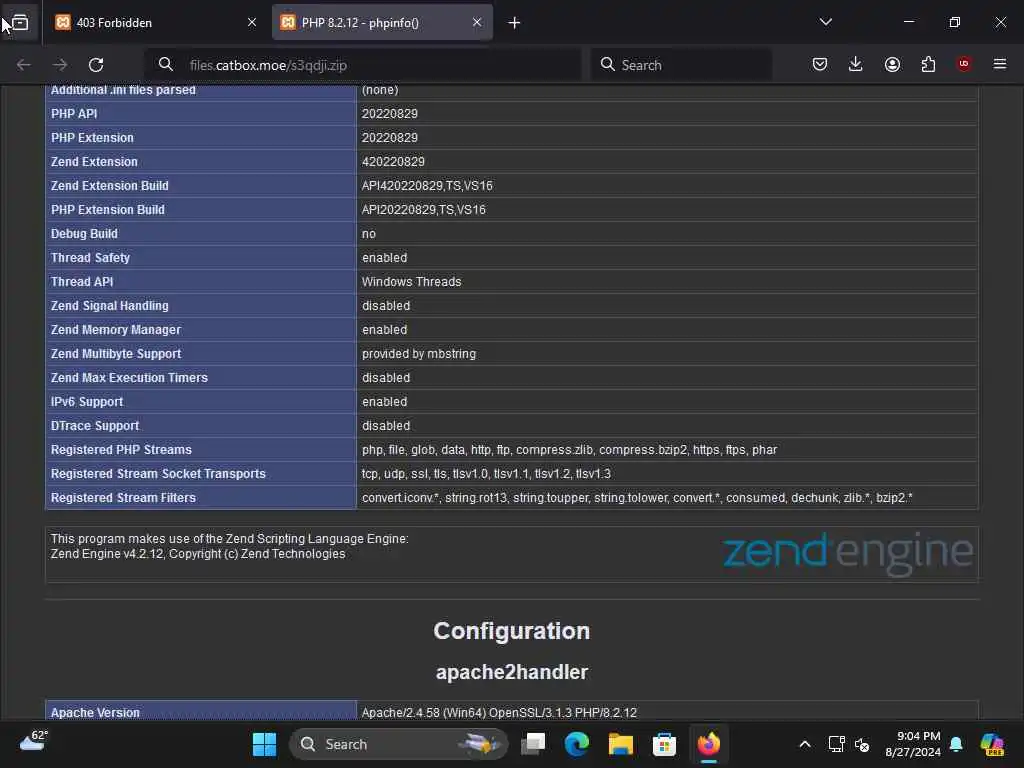Open the Firefox hamburger application menu
1024x768 pixels.
point(1000,64)
